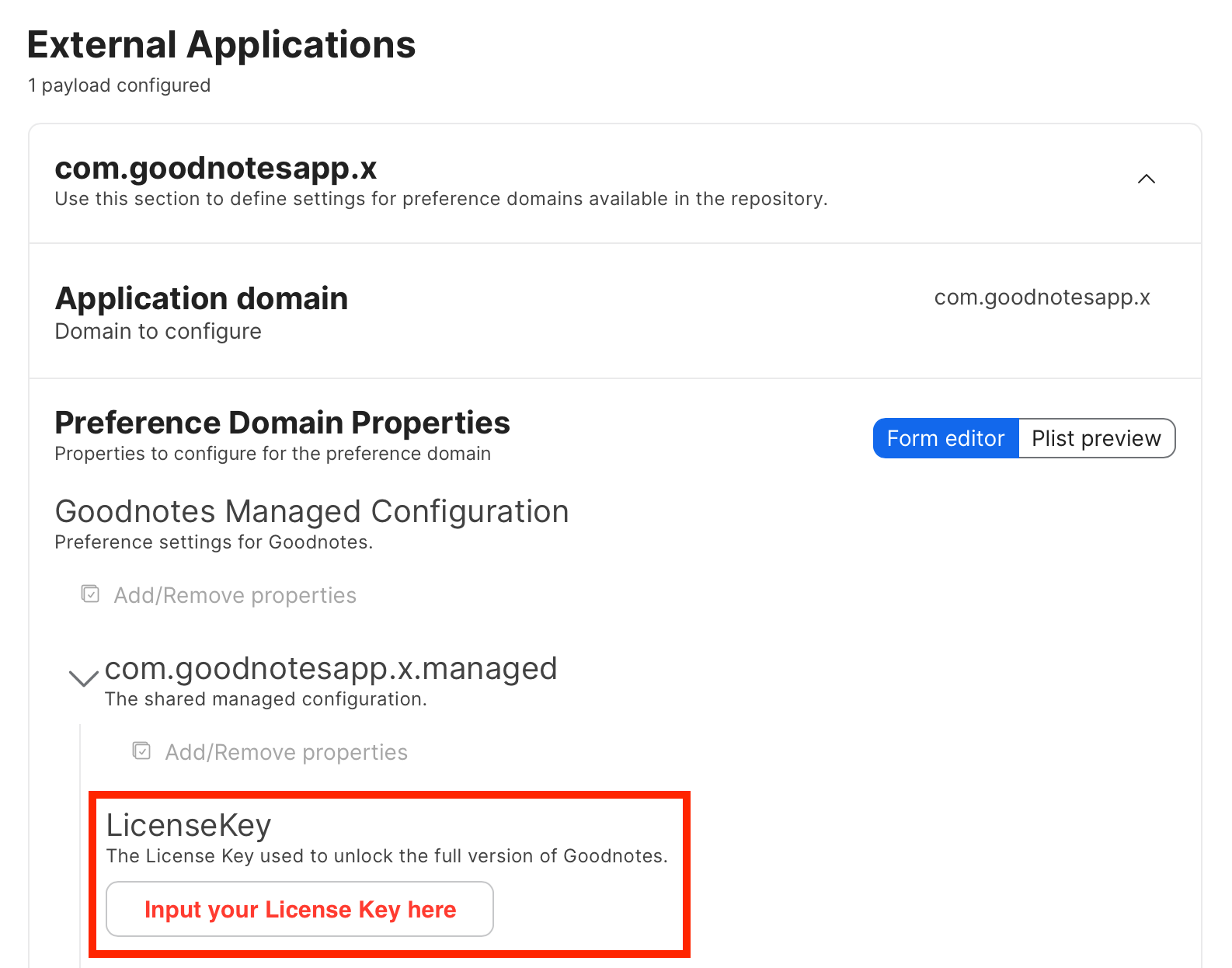
Task: Click the Goodnotes Managed Configuration Add/Remove properties icon
Action: pos(90,594)
